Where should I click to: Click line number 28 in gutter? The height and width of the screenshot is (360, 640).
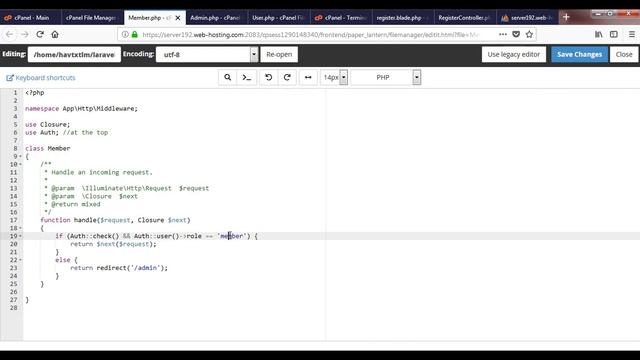13,308
